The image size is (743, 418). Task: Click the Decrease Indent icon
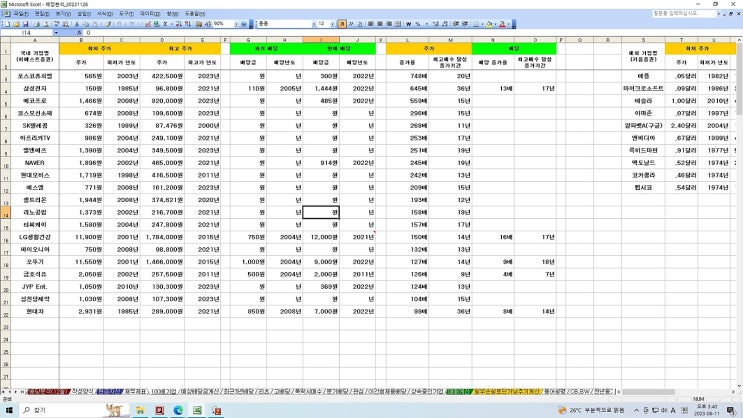tap(455, 24)
